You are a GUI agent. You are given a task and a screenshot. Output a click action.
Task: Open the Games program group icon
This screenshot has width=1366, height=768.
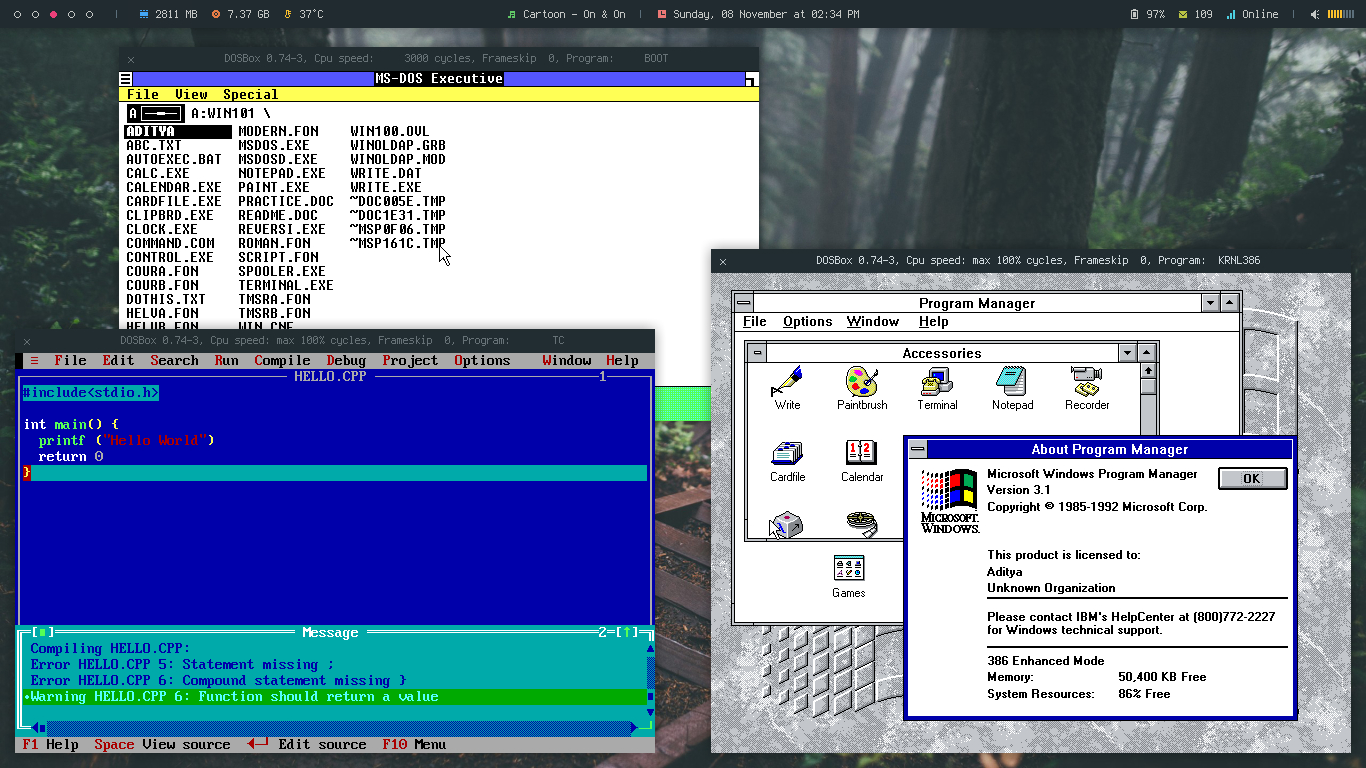coord(848,568)
